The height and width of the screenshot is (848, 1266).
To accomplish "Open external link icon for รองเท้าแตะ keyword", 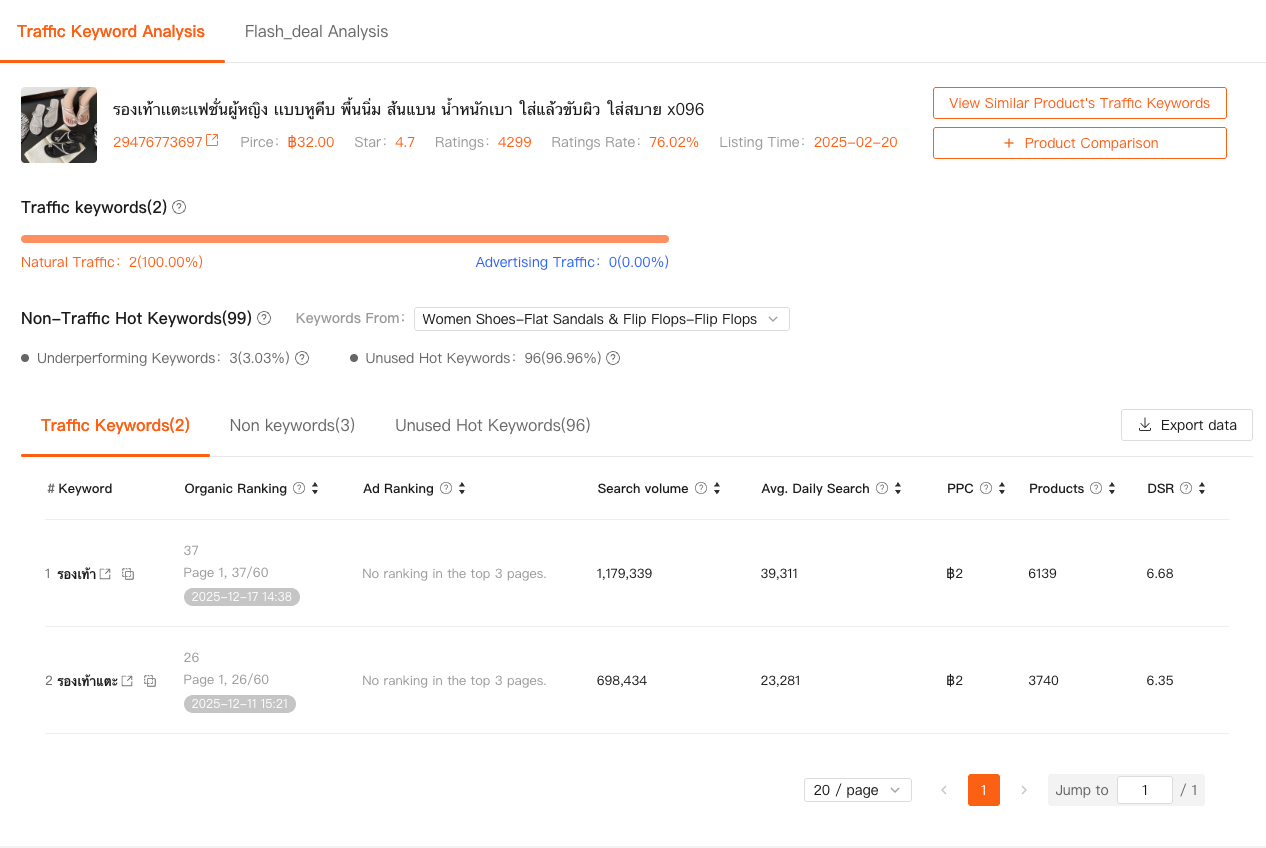I will pyautogui.click(x=127, y=681).
